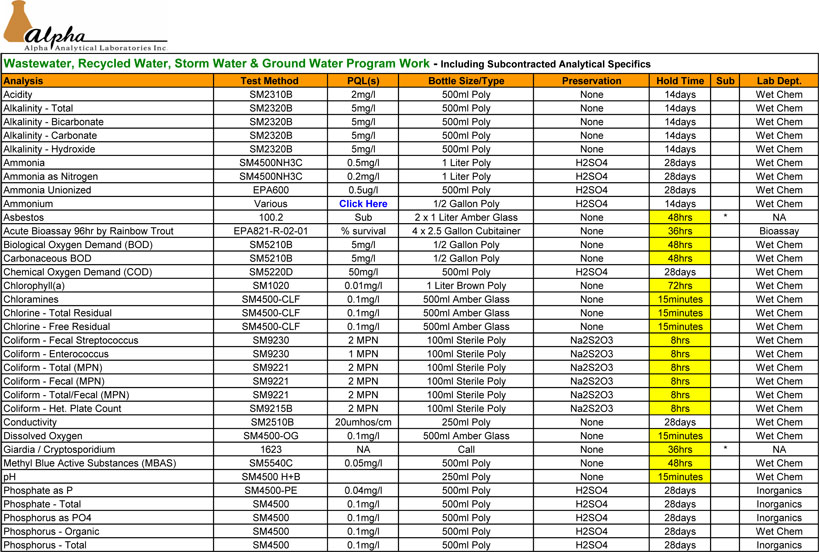Select the 'Lab Dept.' column header
The width and height of the screenshot is (820, 553).
(779, 81)
